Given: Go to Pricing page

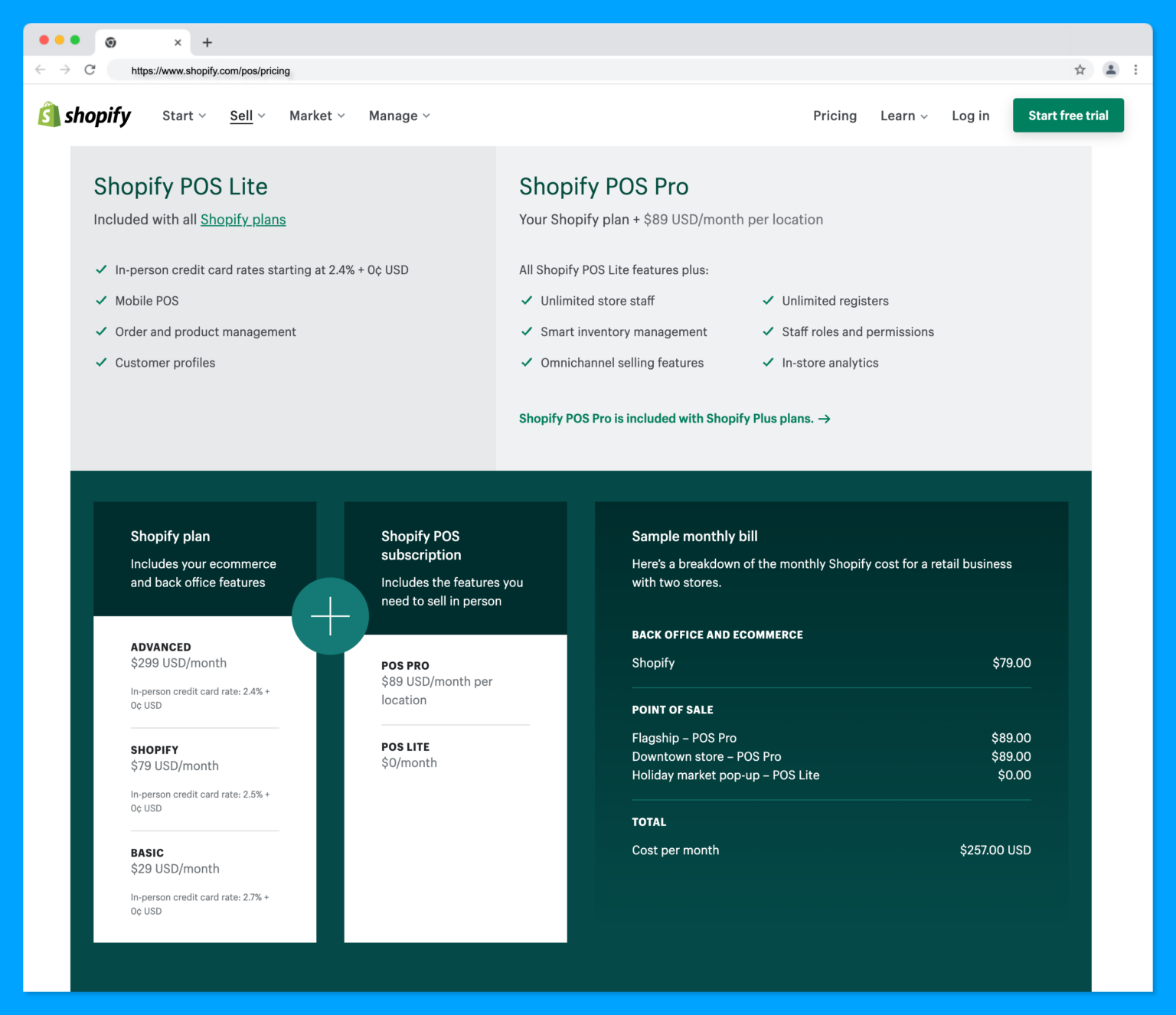Looking at the screenshot, I should coord(835,116).
